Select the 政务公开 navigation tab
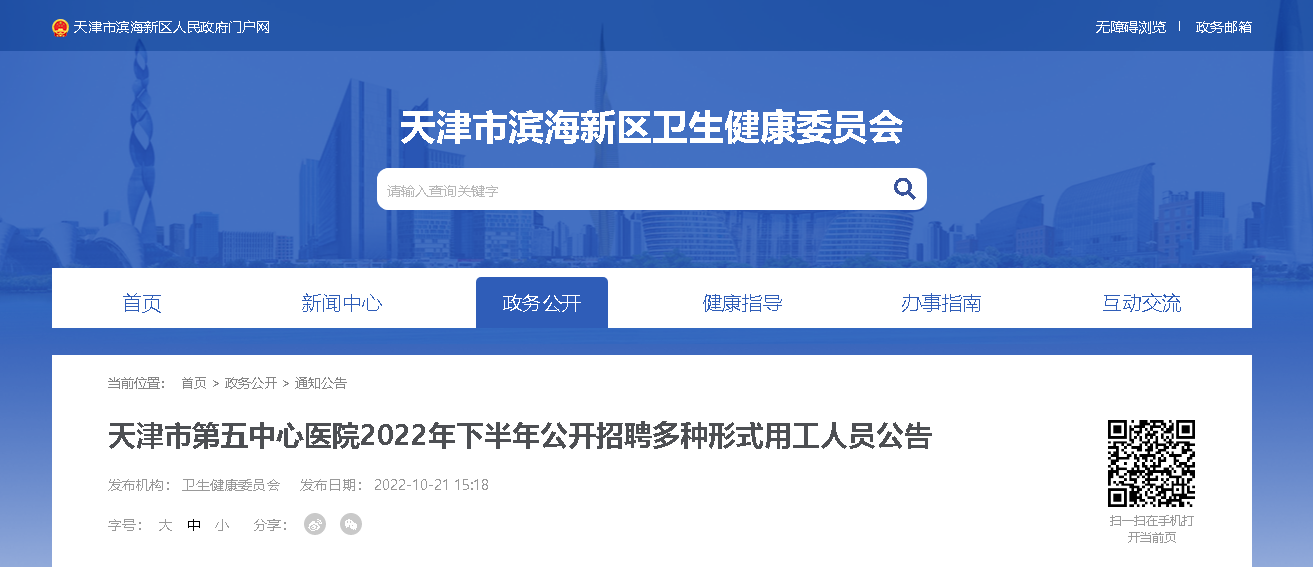This screenshot has width=1313, height=567. [x=542, y=303]
